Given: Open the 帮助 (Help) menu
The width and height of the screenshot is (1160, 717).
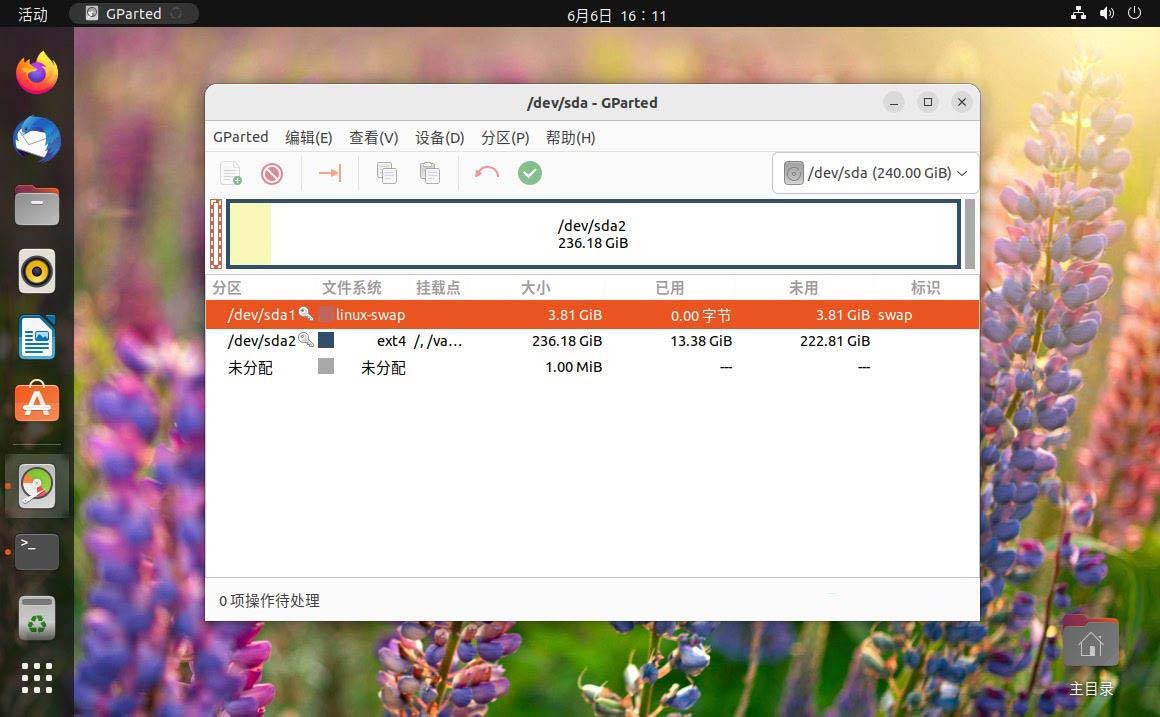Looking at the screenshot, I should point(570,137).
